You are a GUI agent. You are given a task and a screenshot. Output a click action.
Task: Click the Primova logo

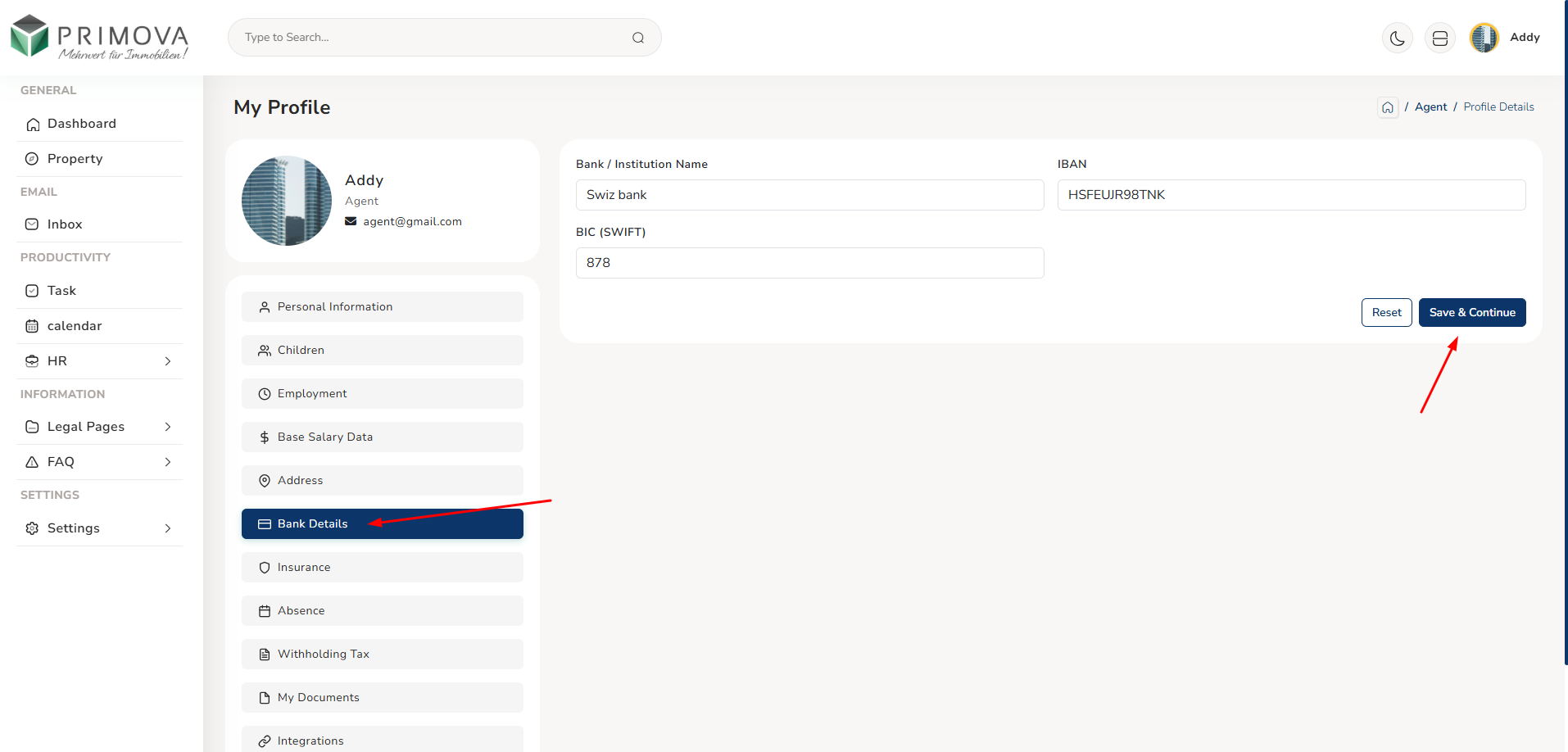pos(99,38)
